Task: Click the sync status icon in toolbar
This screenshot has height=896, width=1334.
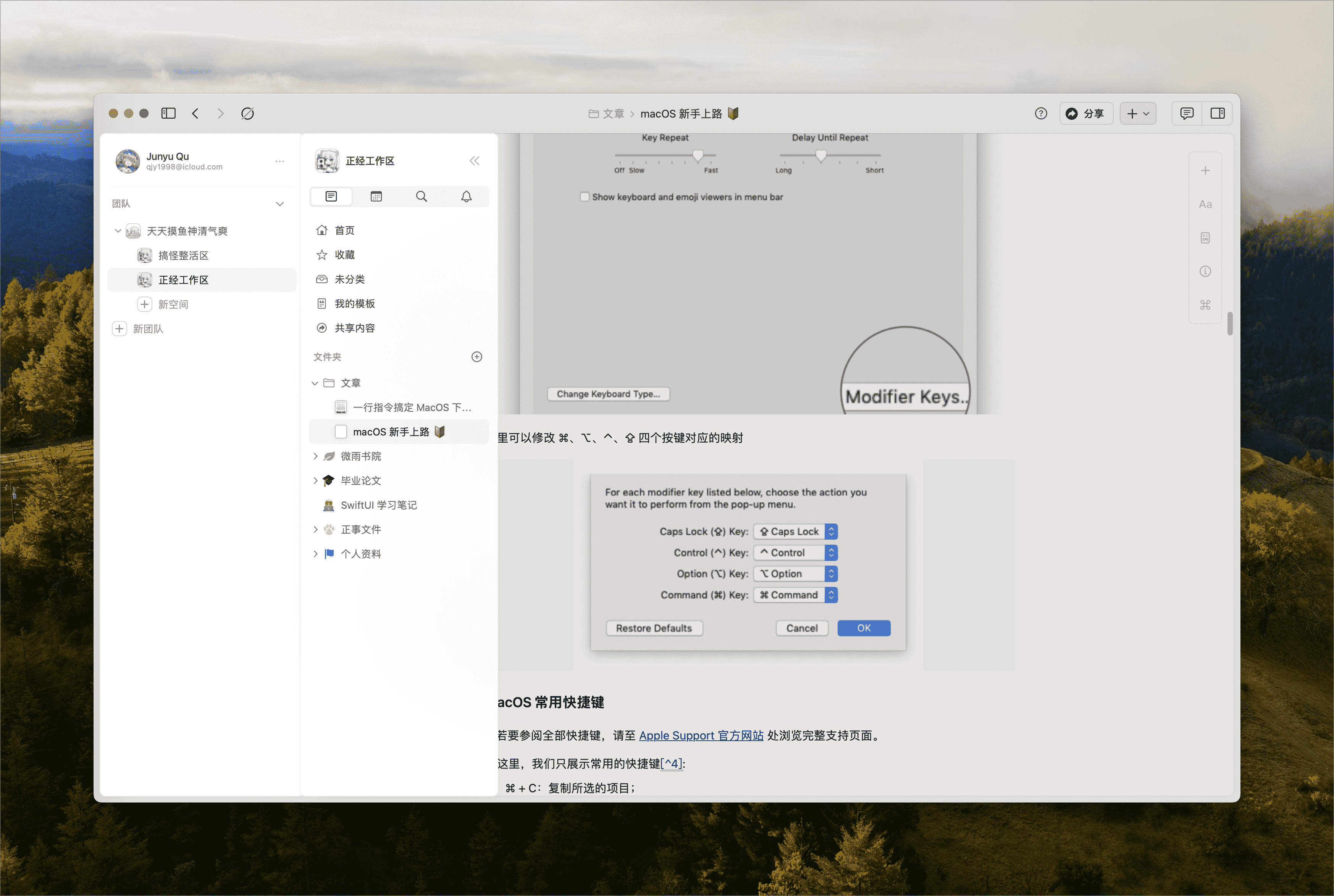Action: (x=247, y=114)
